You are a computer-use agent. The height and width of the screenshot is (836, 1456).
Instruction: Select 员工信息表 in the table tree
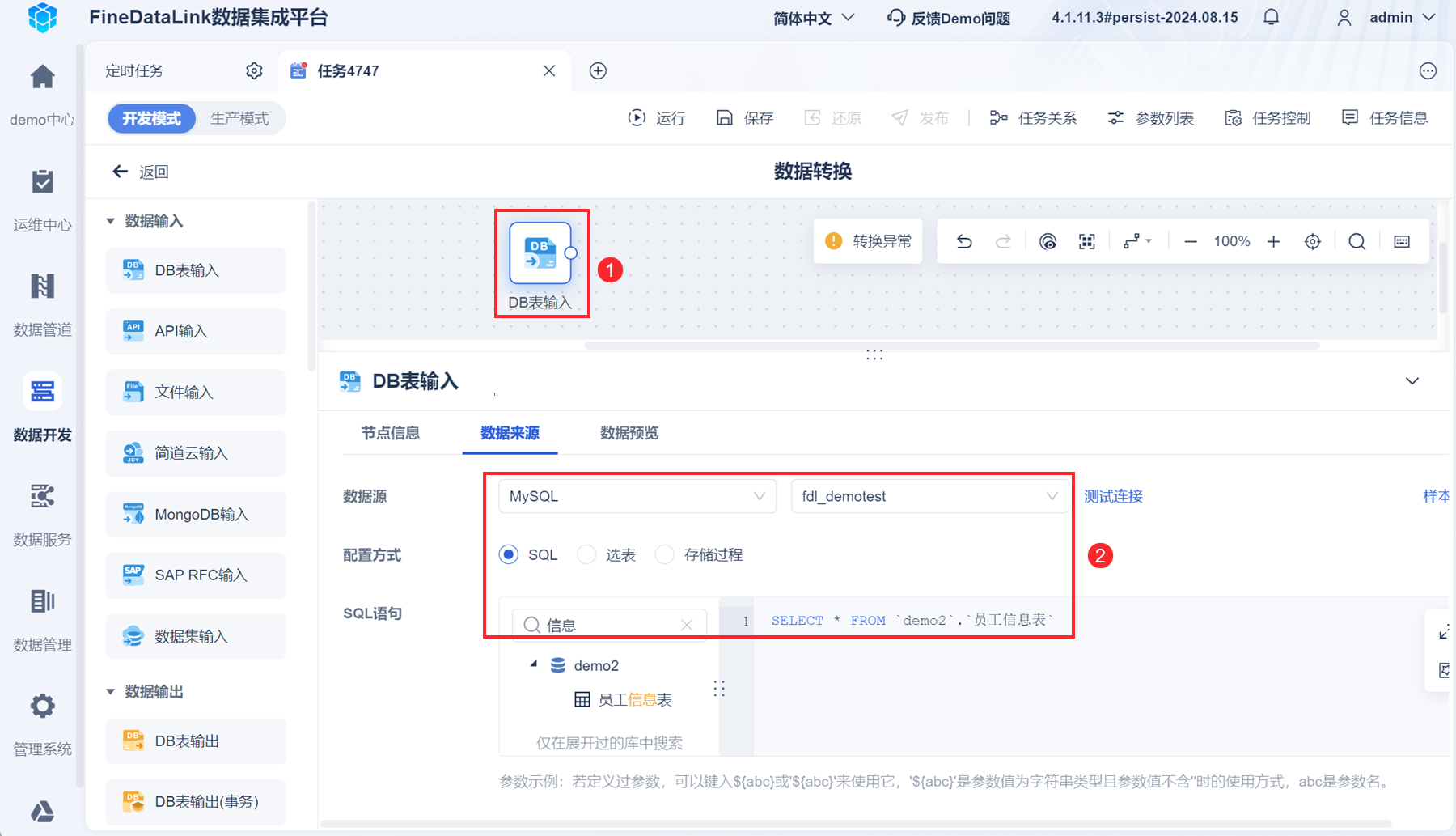pos(635,700)
